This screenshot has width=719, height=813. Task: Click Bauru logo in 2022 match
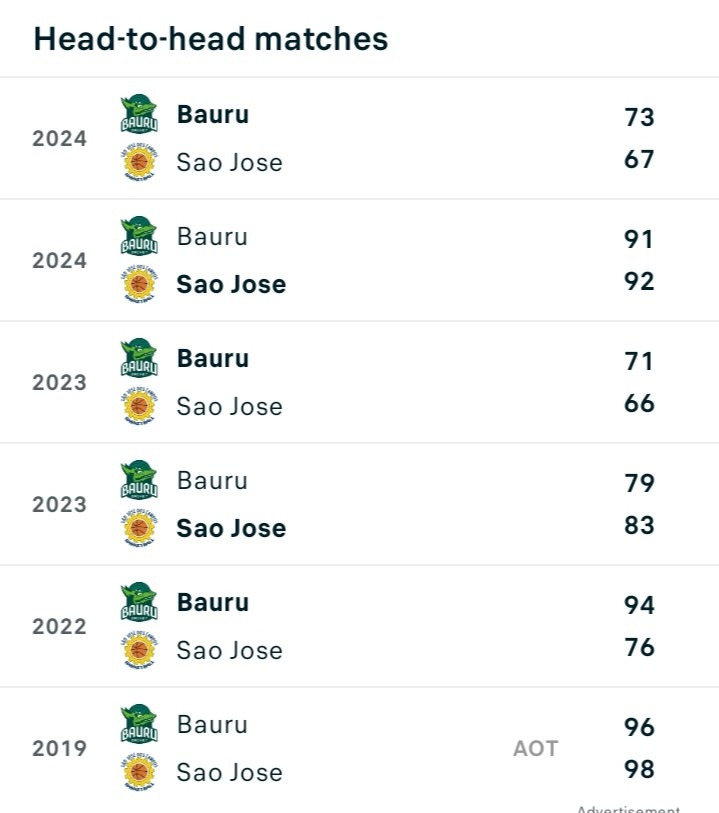(139, 603)
